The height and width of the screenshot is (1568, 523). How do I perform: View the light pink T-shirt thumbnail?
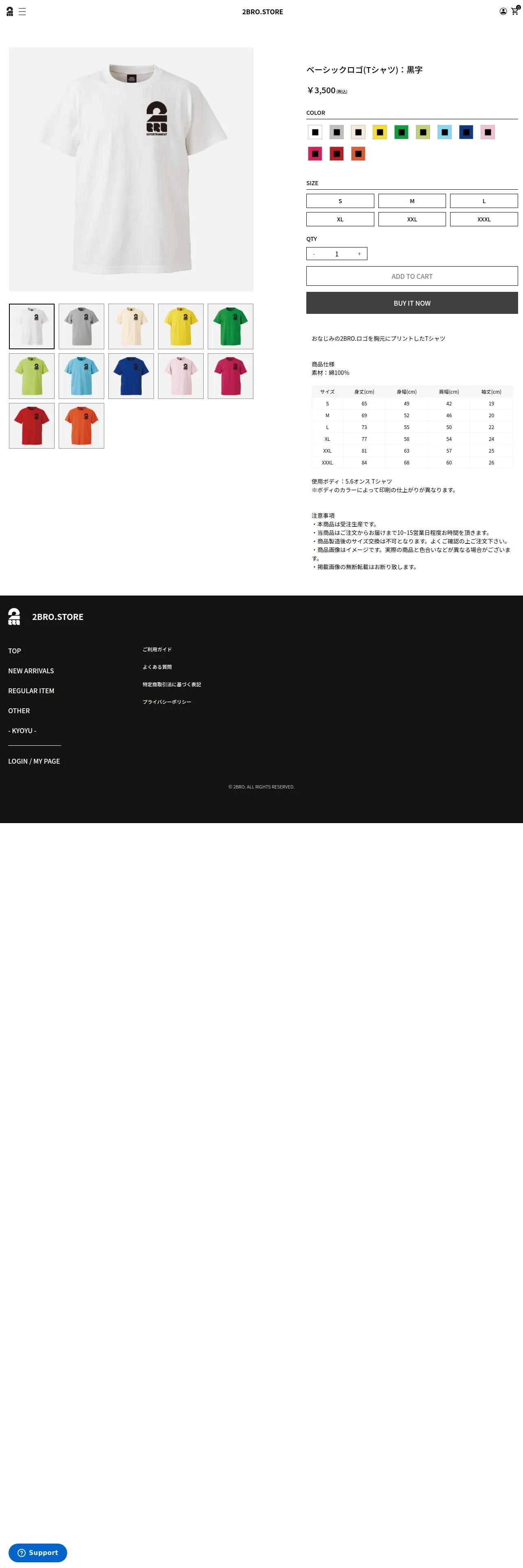[181, 376]
